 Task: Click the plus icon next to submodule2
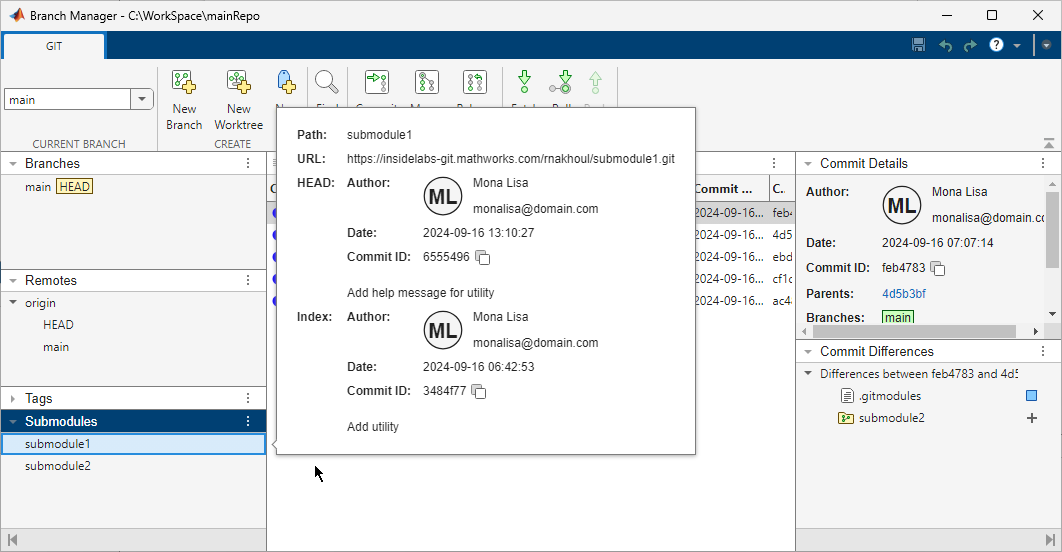pos(1032,418)
